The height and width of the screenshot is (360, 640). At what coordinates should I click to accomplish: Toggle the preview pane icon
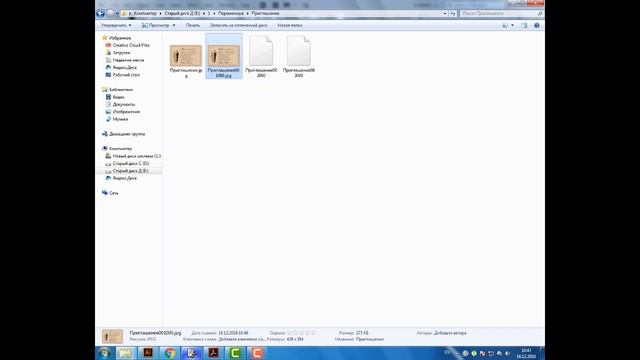(524, 25)
